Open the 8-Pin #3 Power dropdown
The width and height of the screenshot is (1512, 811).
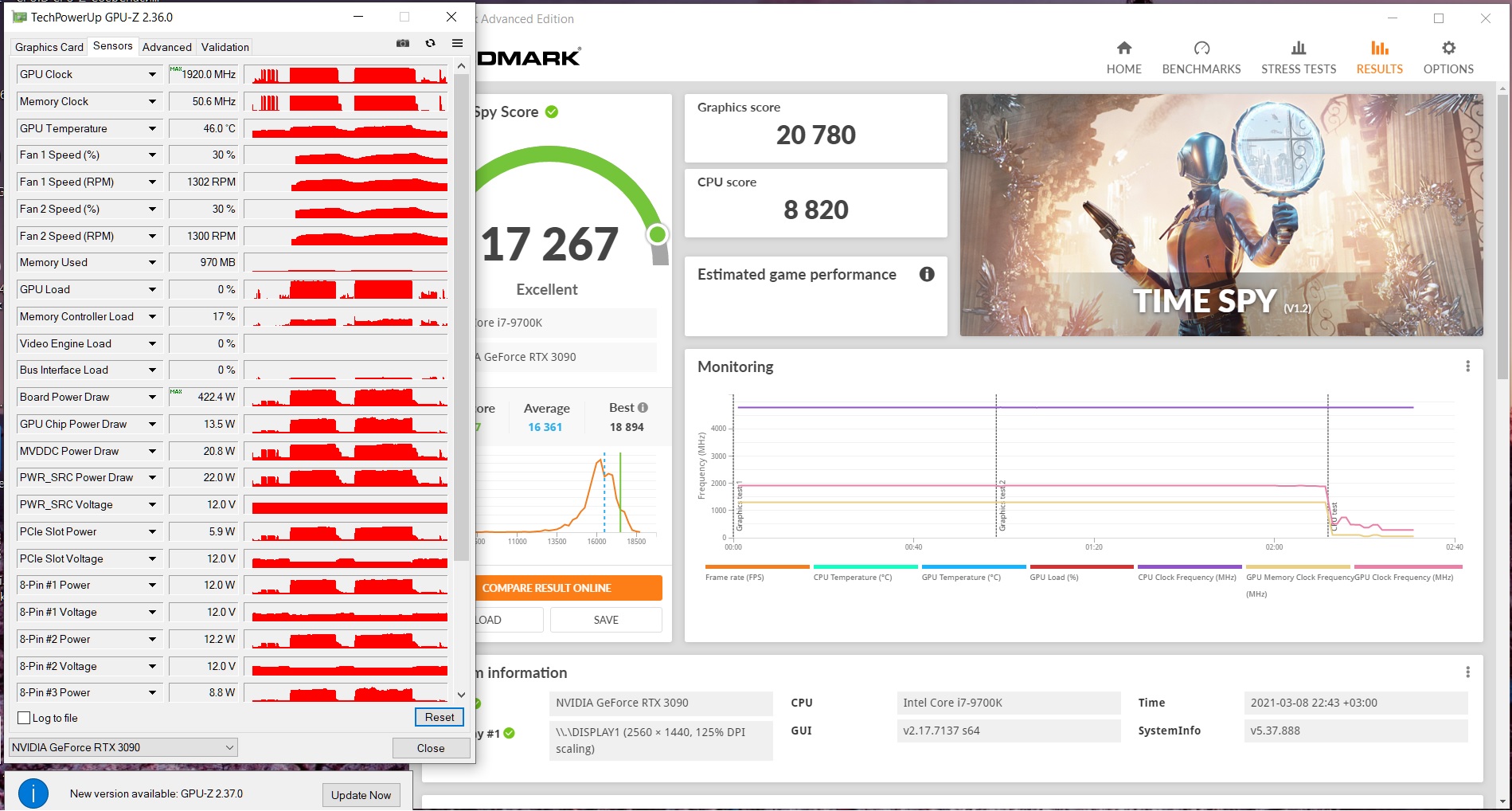pos(152,693)
